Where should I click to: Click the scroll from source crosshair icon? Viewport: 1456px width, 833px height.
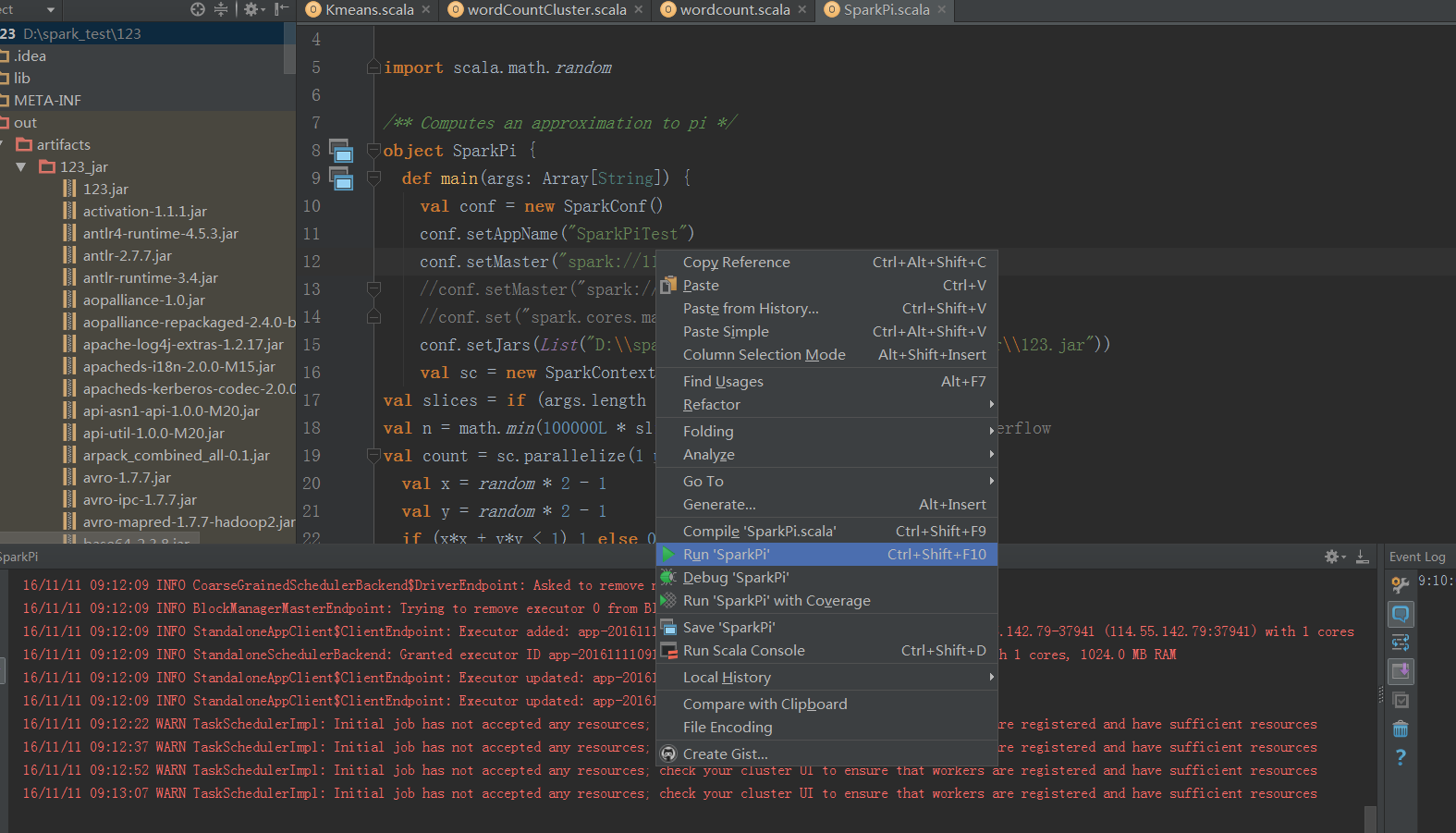(198, 9)
